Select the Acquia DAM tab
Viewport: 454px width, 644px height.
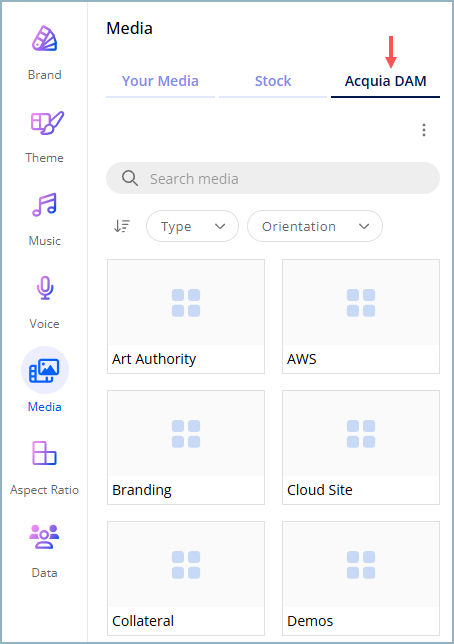[x=385, y=81]
